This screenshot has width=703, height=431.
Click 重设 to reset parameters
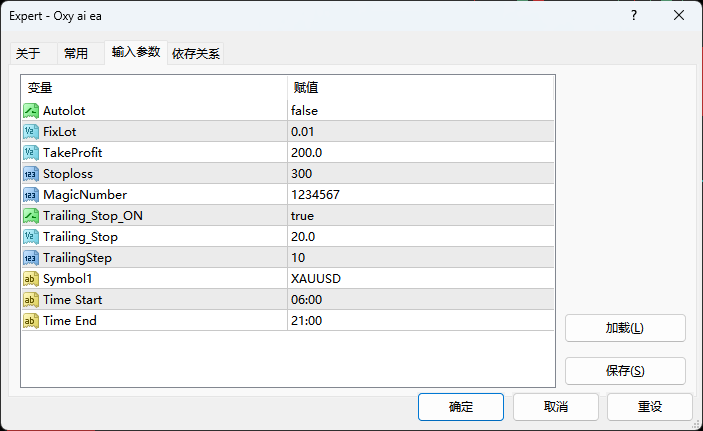pyautogui.click(x=650, y=407)
